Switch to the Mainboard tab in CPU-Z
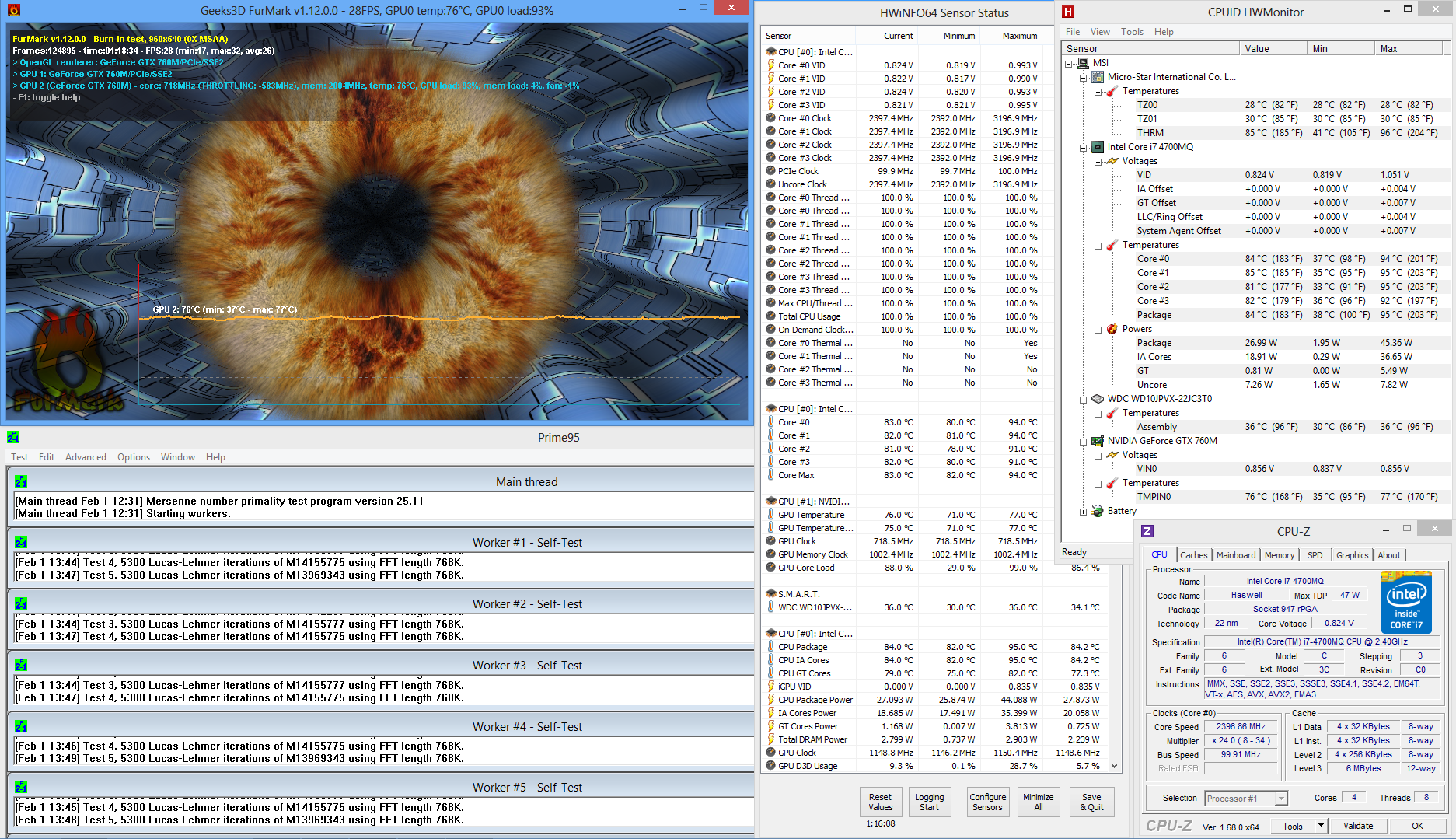Image resolution: width=1456 pixels, height=839 pixels. pos(1236,555)
